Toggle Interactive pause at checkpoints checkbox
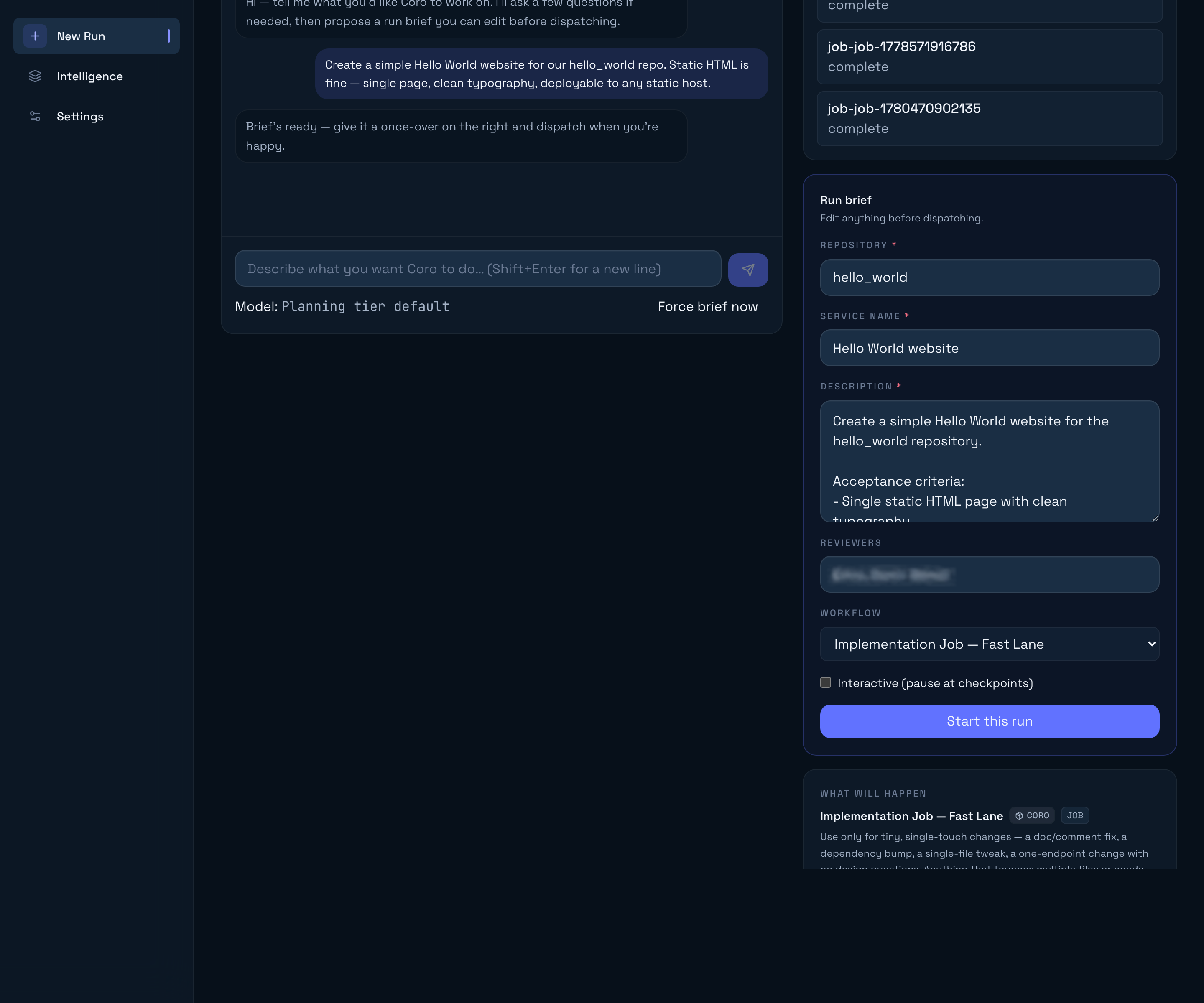 [826, 682]
